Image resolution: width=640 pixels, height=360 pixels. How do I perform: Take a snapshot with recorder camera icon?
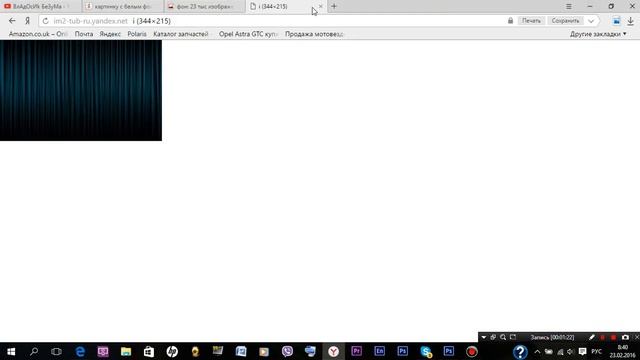click(625, 337)
